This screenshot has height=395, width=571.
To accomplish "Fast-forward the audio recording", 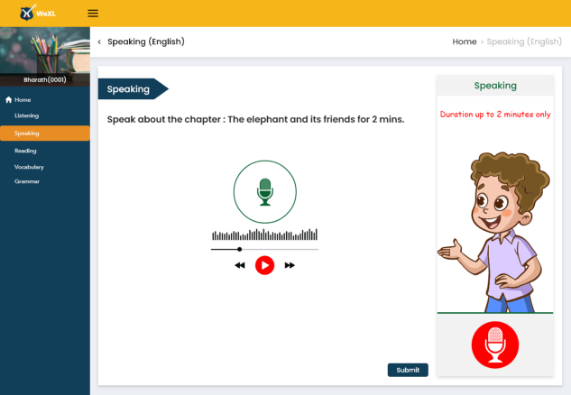I will pos(290,265).
